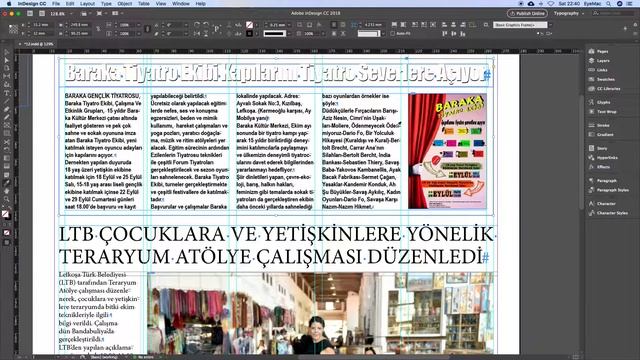Rotate 90 degrees clockwise icon
This screenshot has width=640, height=360.
197,25
